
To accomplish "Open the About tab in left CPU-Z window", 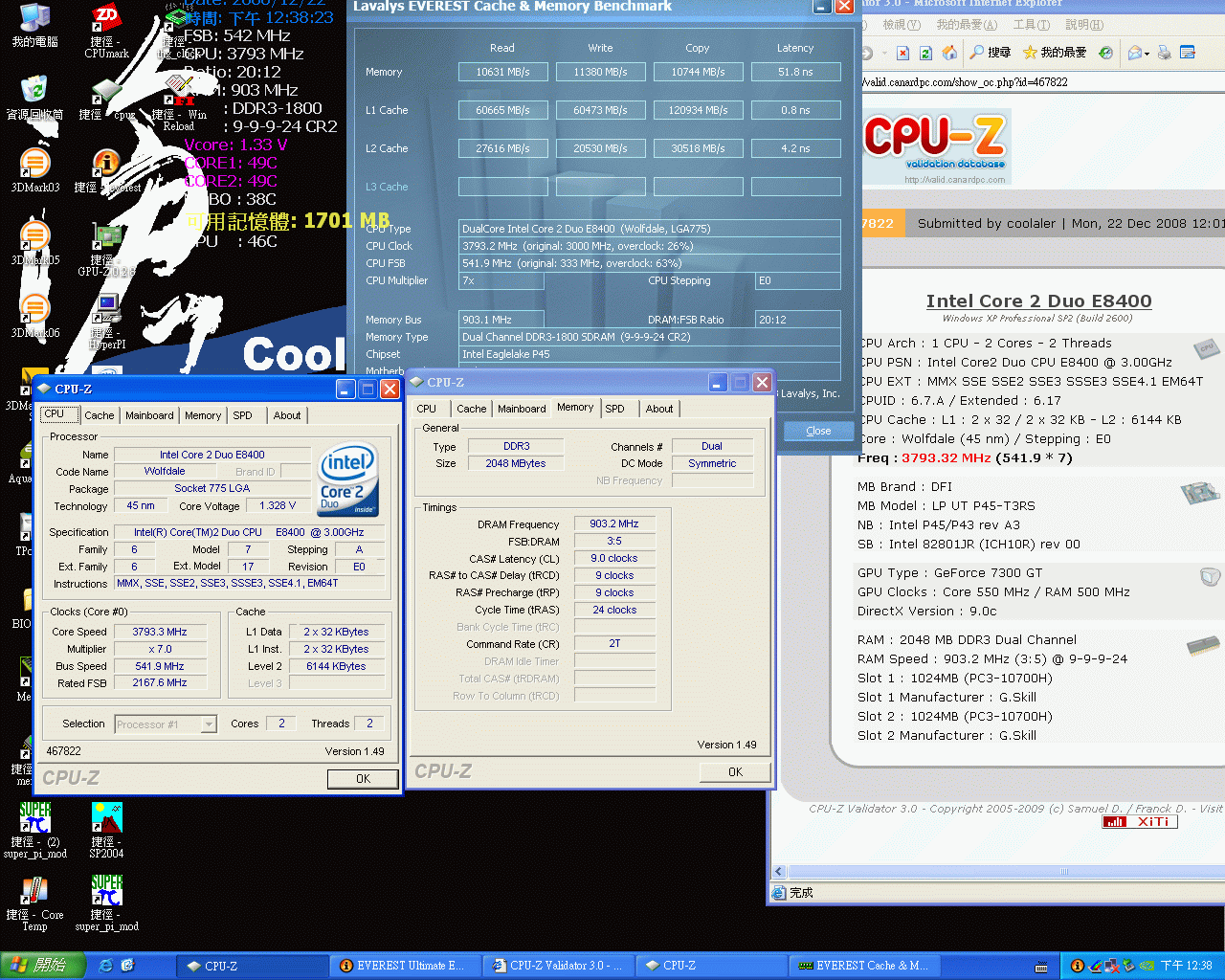I will click(x=287, y=415).
